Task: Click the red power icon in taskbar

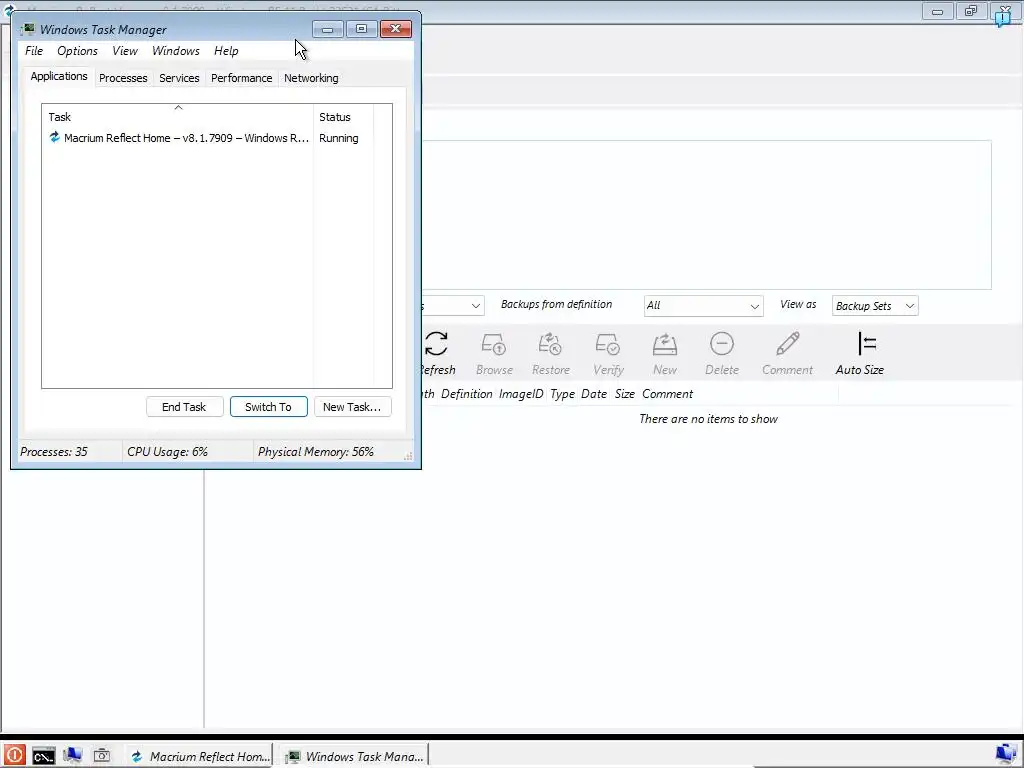Action: tap(13, 756)
